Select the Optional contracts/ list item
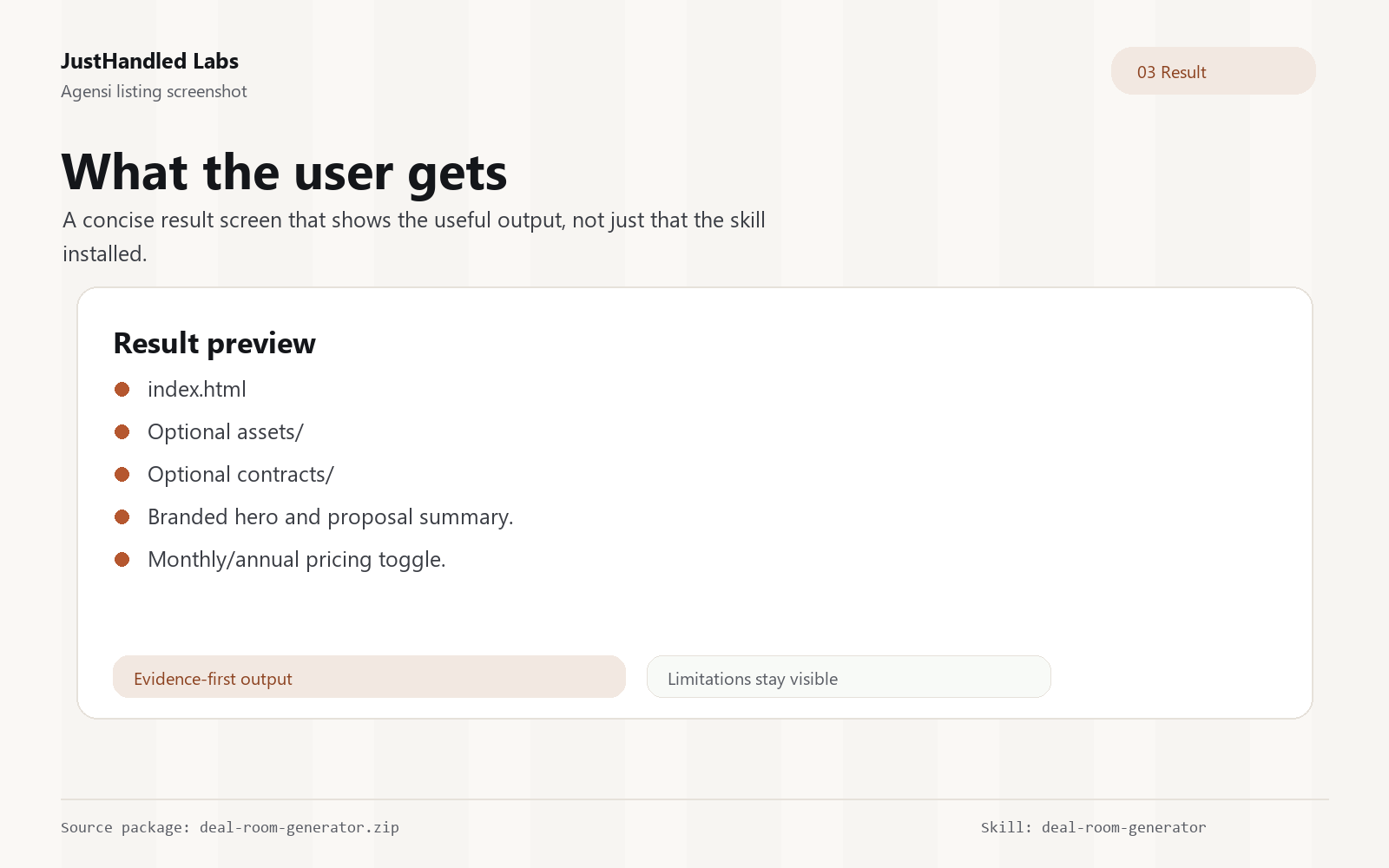 [x=240, y=475]
